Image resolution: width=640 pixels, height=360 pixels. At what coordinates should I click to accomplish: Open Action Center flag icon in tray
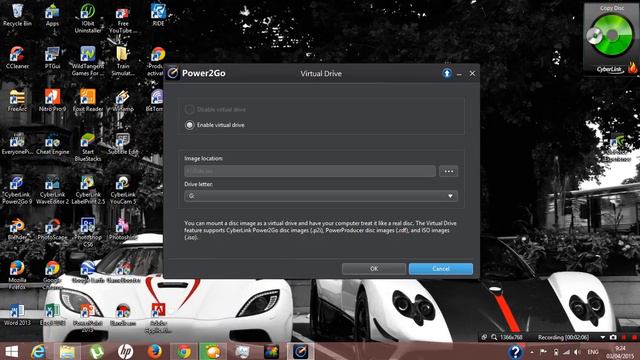543,352
